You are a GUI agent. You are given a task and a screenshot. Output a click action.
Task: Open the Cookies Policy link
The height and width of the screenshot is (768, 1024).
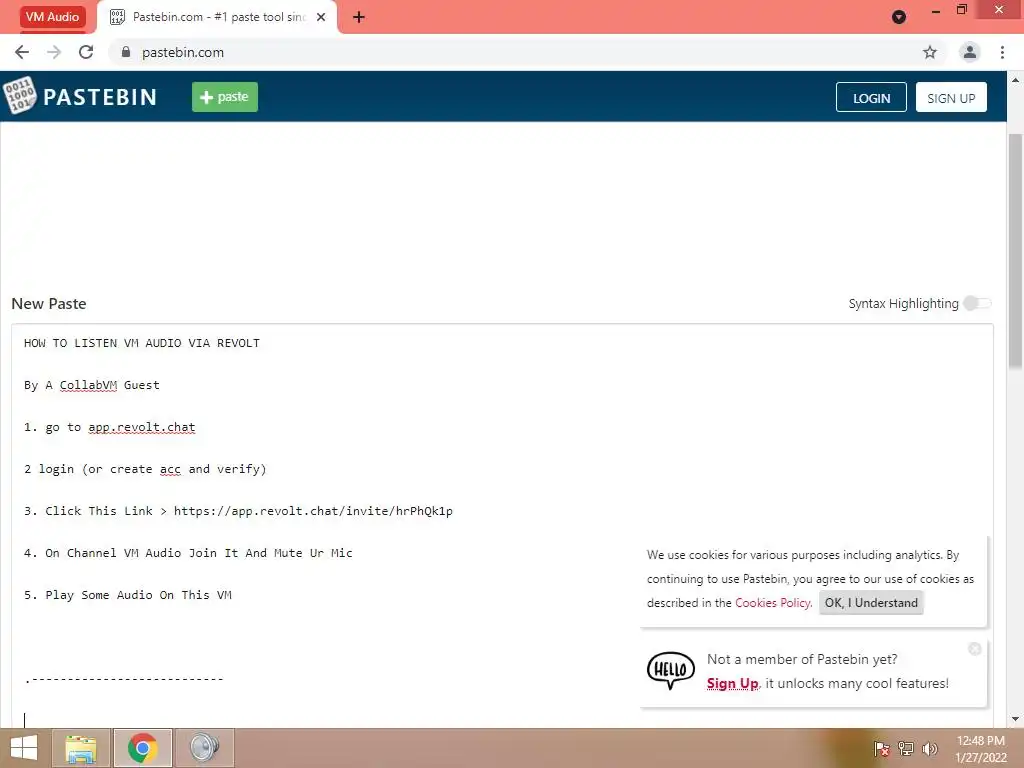point(773,603)
